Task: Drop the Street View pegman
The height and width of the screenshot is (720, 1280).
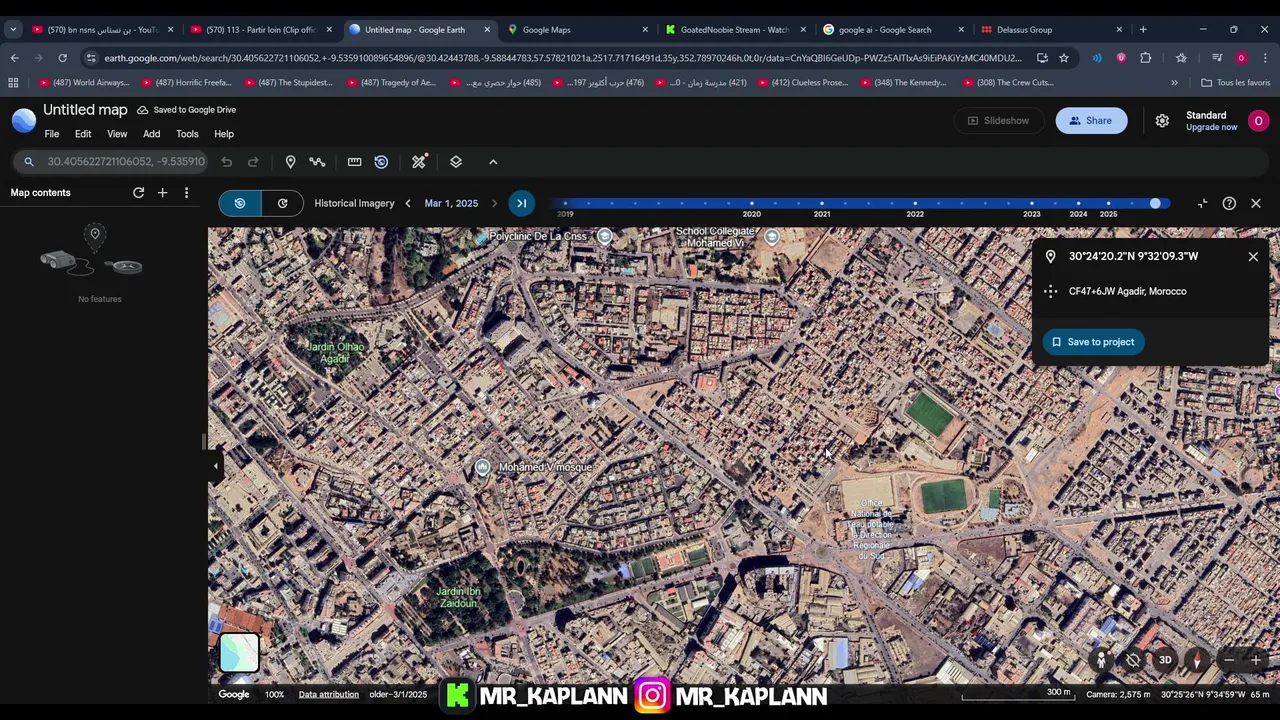Action: click(1101, 660)
